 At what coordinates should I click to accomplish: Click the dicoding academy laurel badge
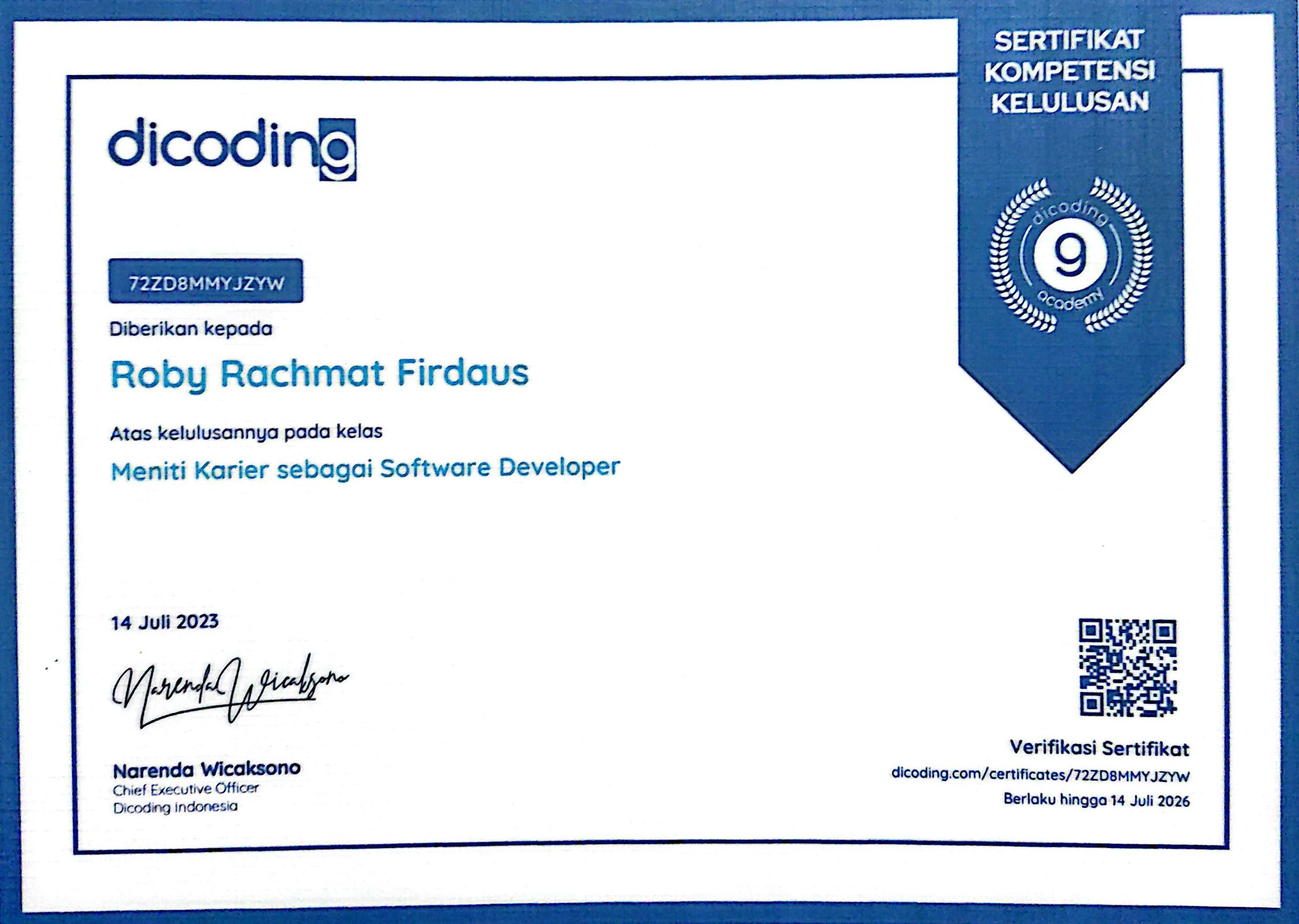coord(1071,256)
